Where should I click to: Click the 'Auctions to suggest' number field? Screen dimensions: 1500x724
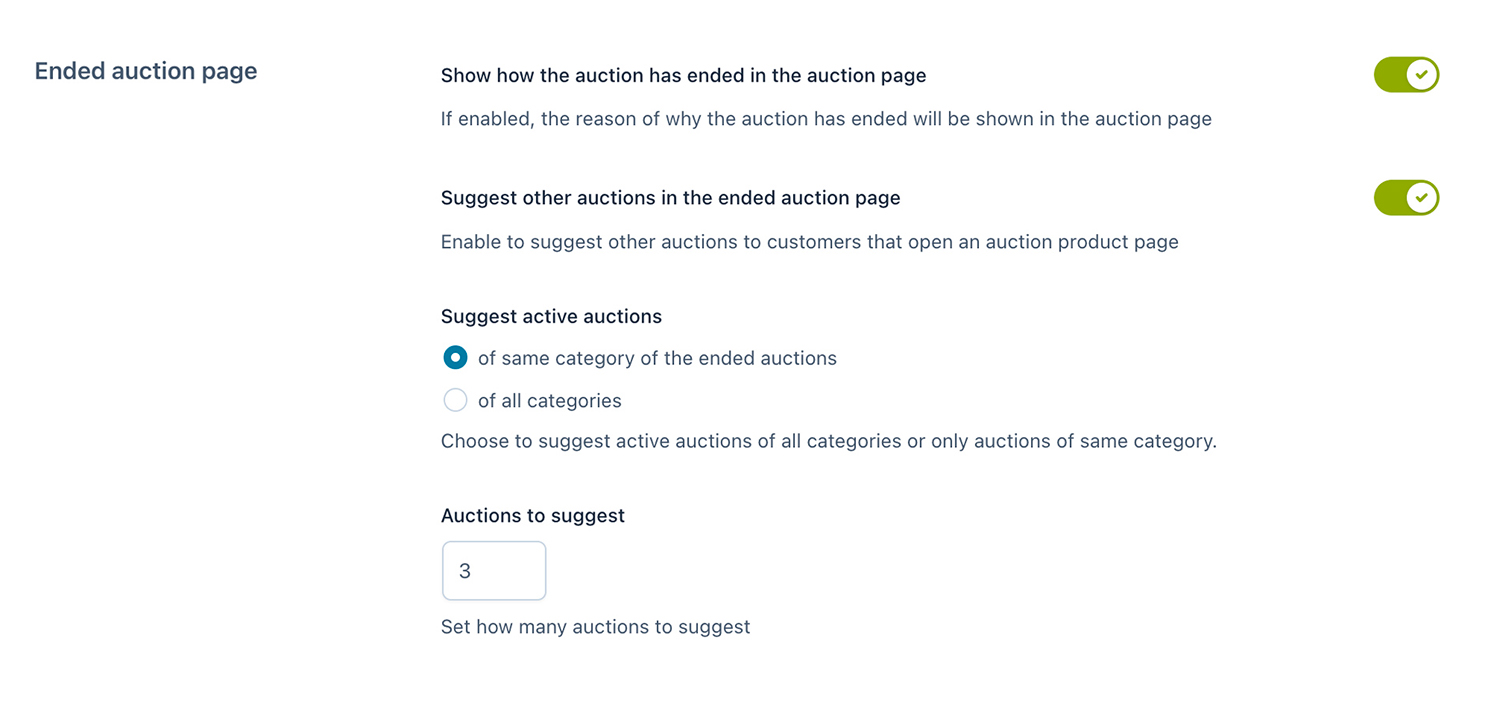point(494,571)
